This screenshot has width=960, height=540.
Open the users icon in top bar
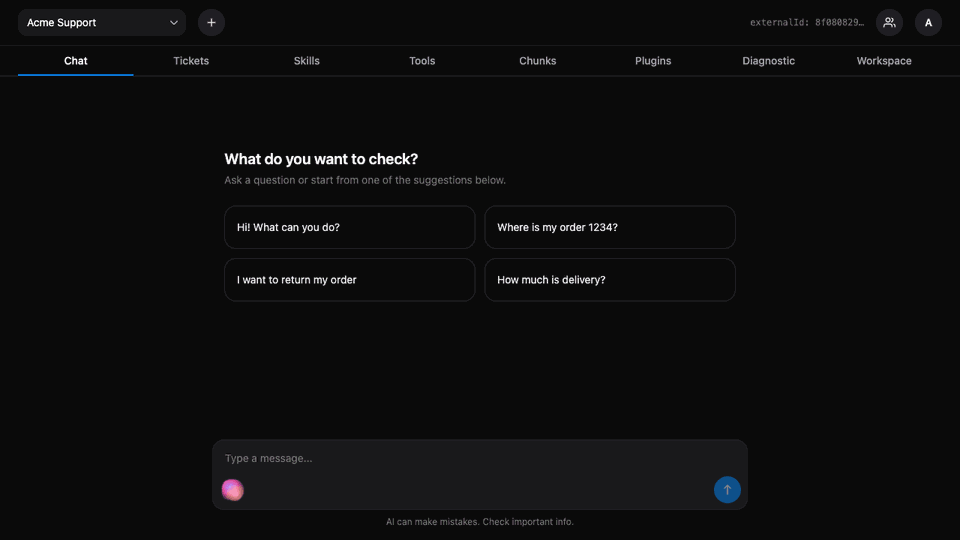coord(889,23)
